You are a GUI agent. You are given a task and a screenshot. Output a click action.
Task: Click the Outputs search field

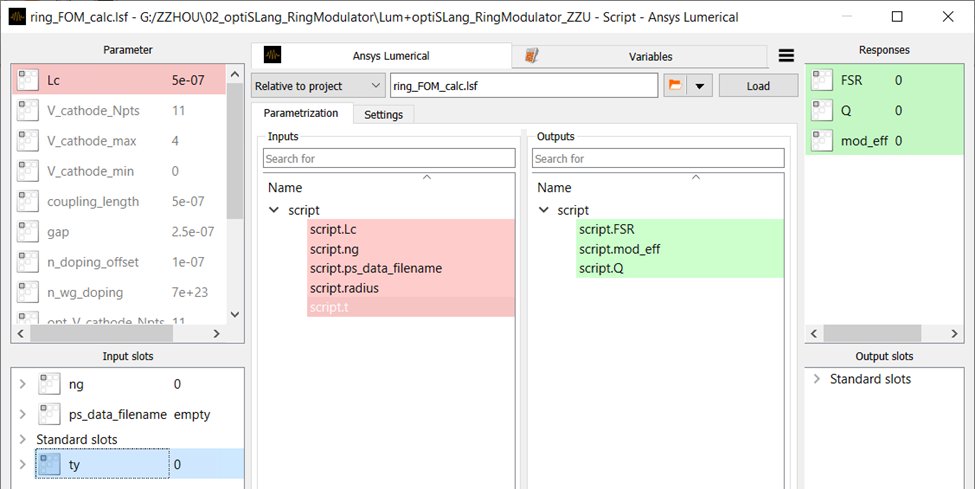coord(658,159)
